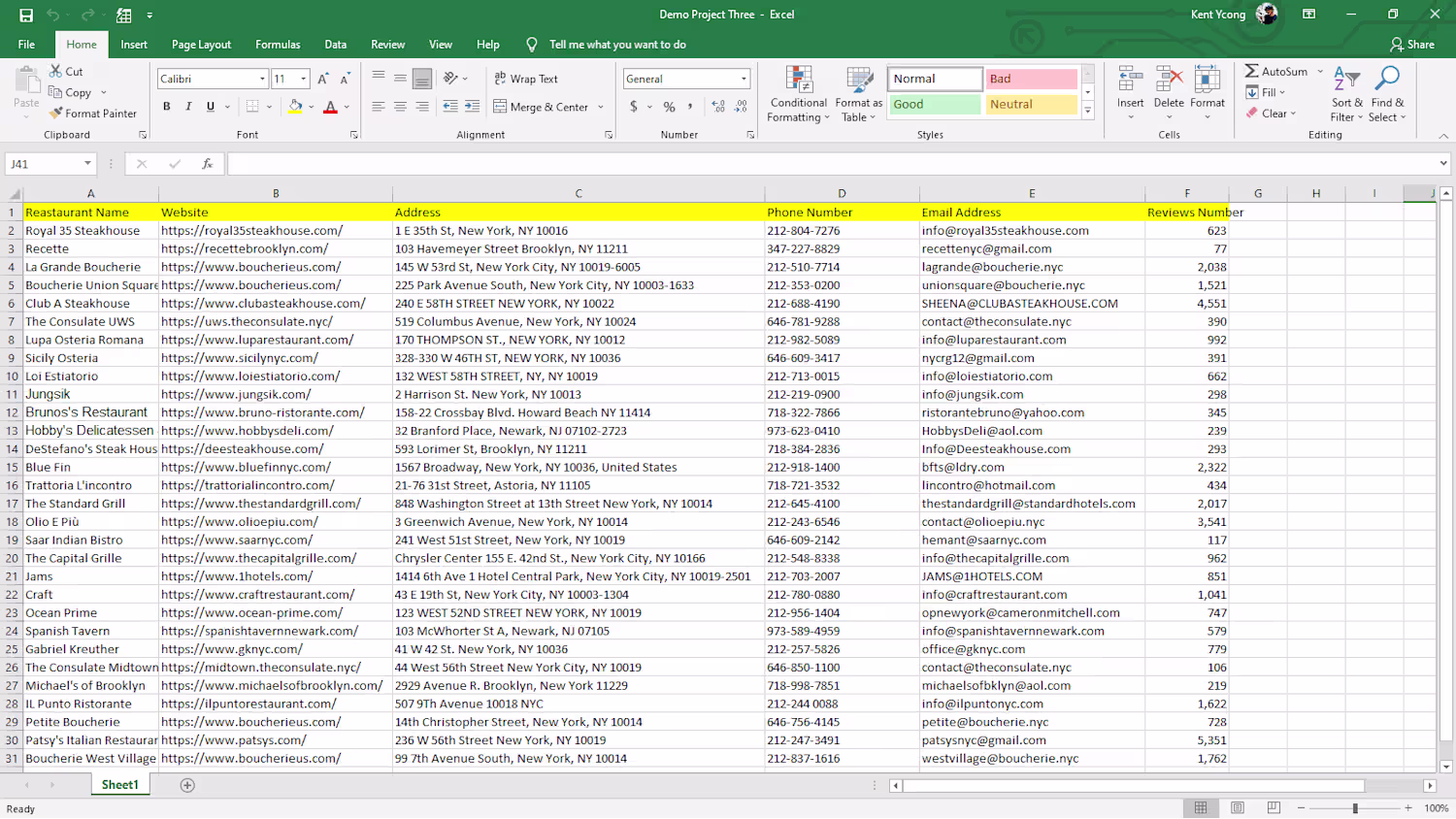
Task: Toggle Underline formatting
Action: [x=210, y=107]
